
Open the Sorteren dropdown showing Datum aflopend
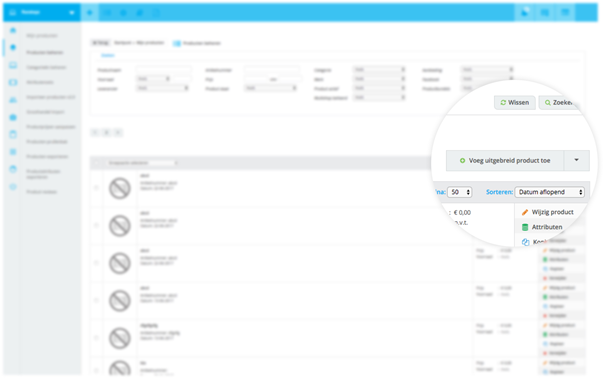point(549,192)
